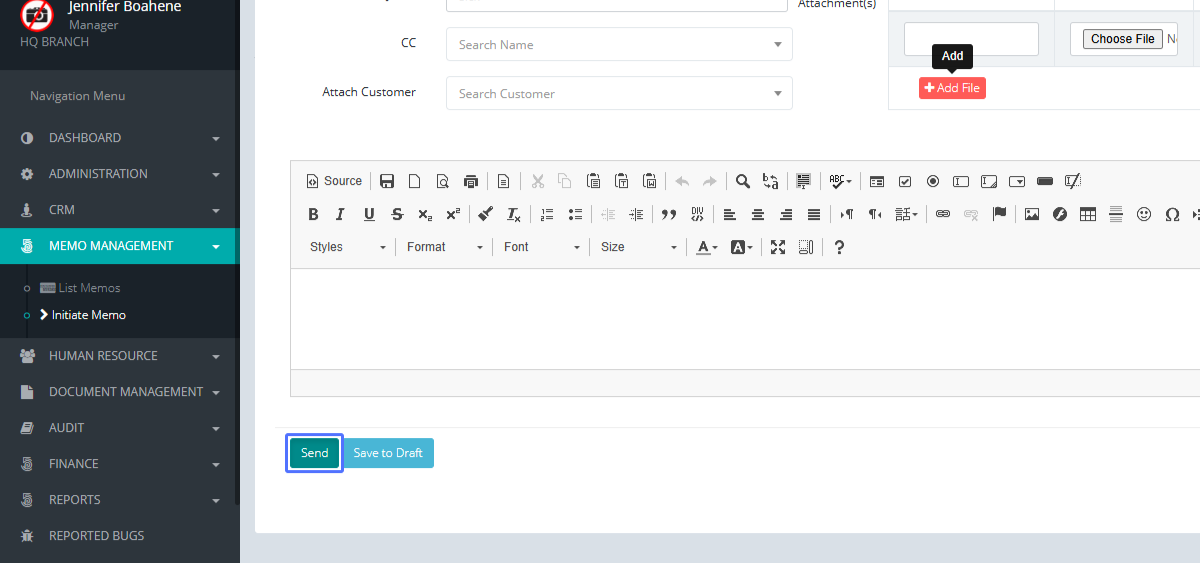Screen dimensions: 1200x563
Task: Toggle Source view in the editor
Action: 334,181
